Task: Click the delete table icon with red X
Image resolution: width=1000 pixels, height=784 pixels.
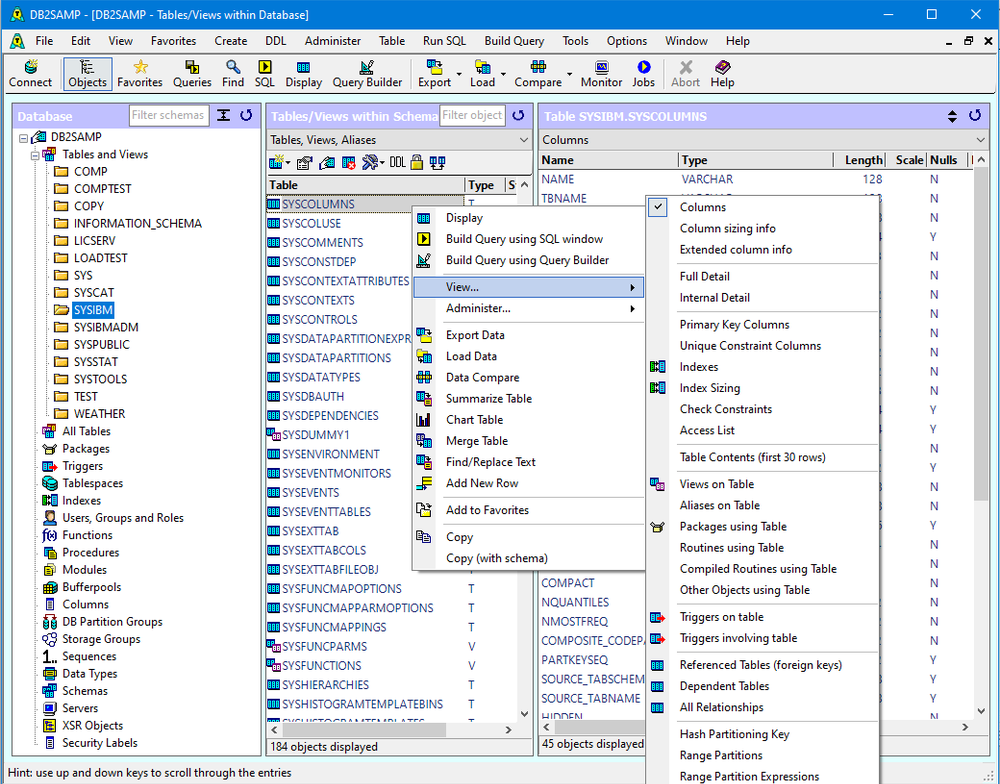Action: click(348, 163)
